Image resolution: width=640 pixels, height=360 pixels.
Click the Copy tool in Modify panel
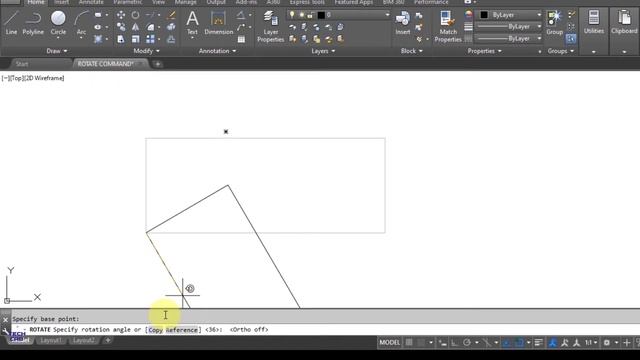tap(121, 27)
